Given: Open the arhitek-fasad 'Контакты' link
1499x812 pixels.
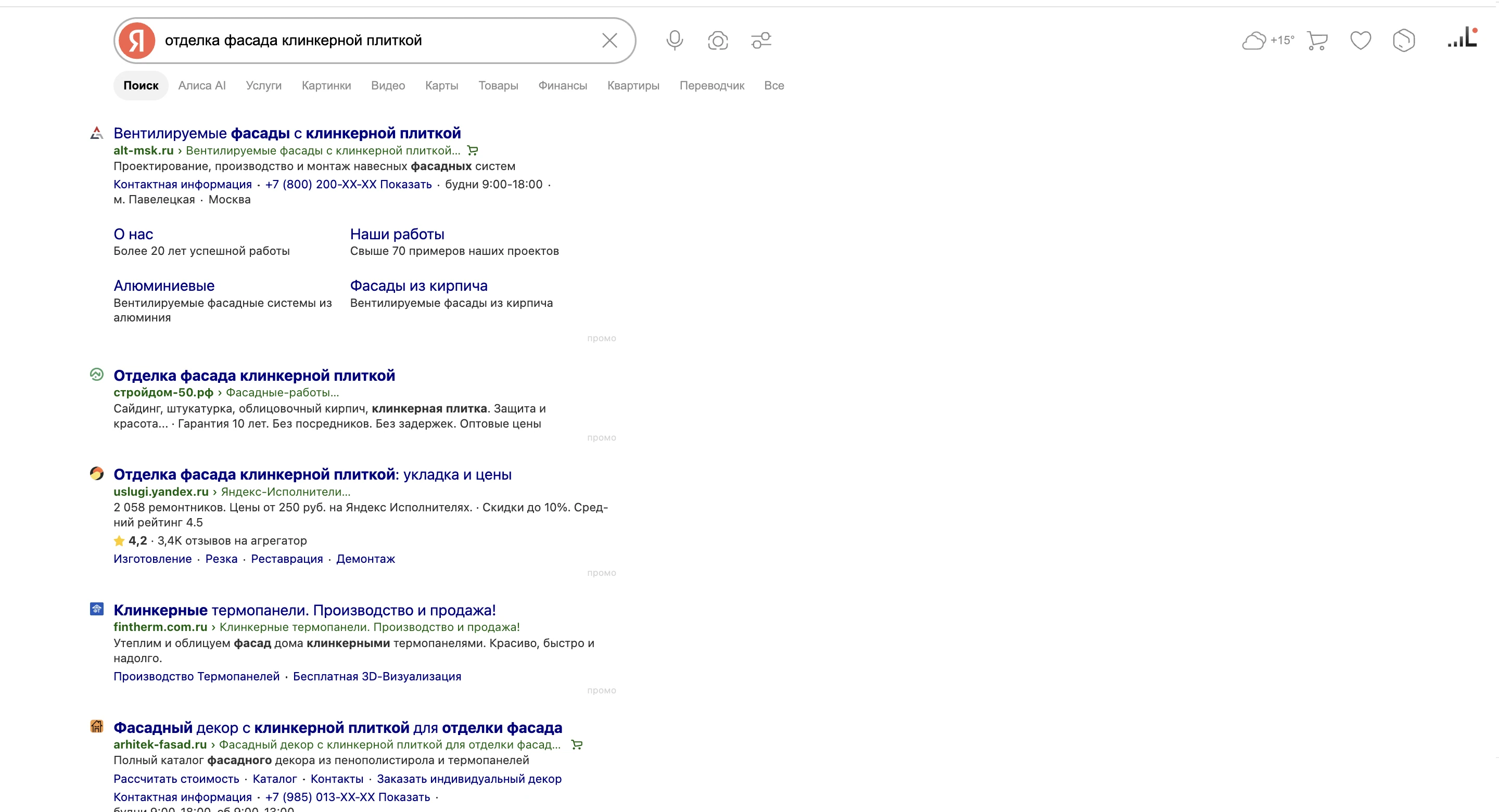Looking at the screenshot, I should pos(337,779).
